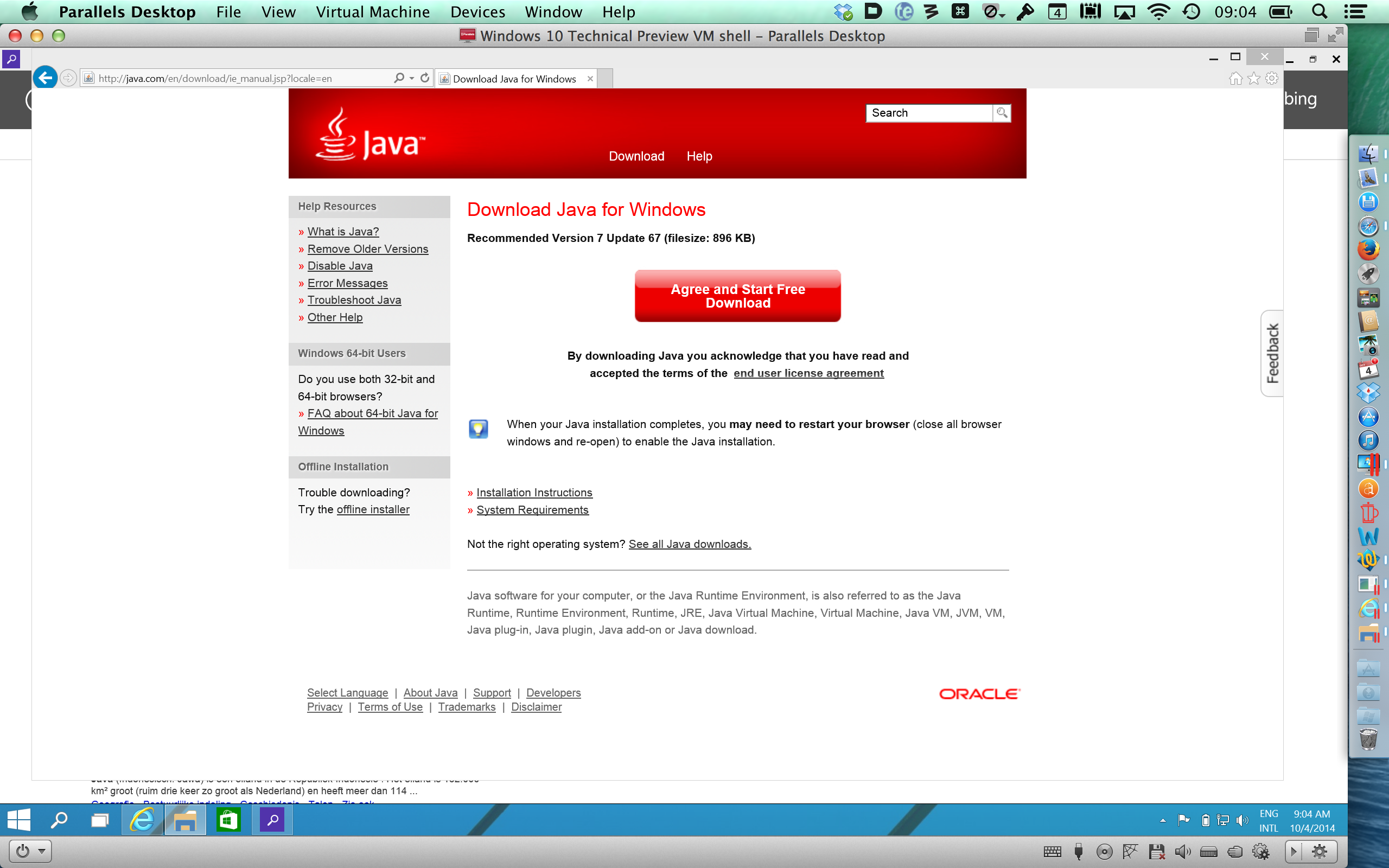Screen dimensions: 1389x868
Task: Open the Devices menu
Action: [477, 12]
